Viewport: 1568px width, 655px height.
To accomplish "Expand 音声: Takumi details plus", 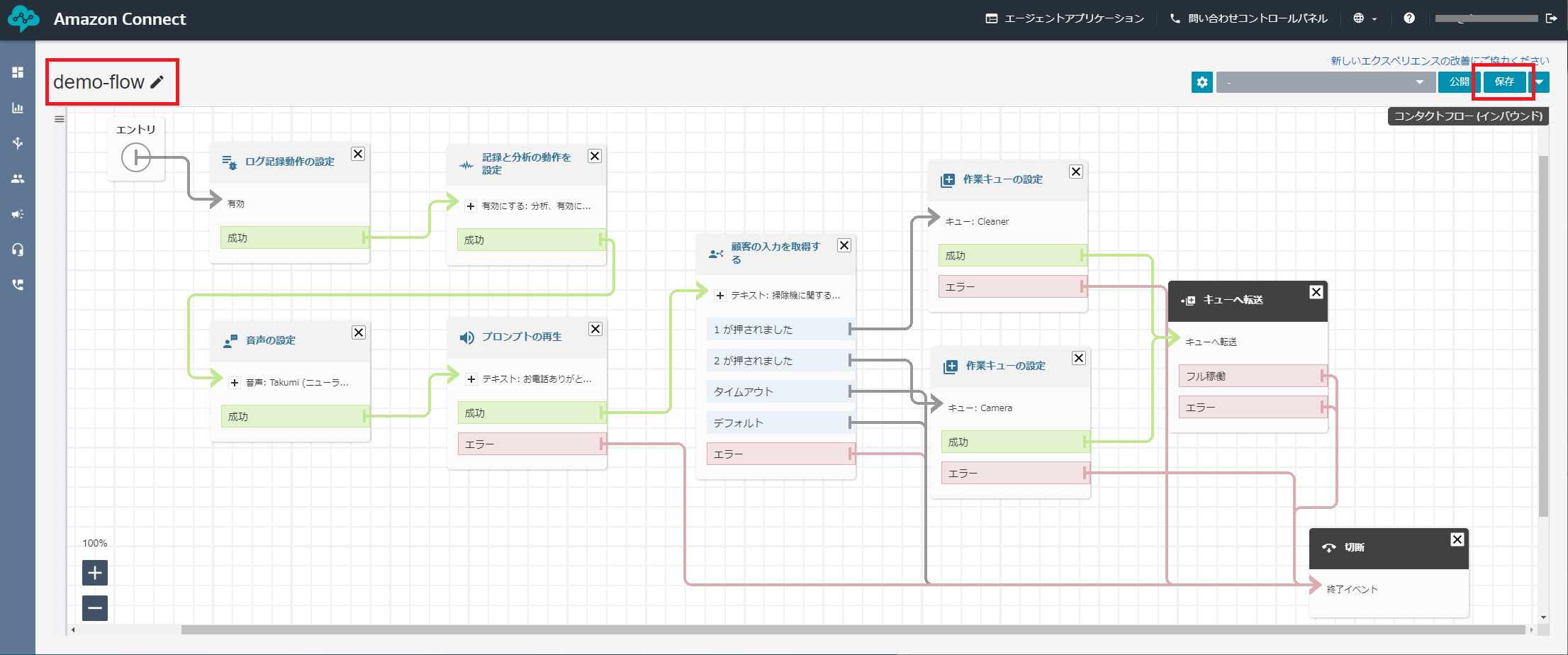I will (x=235, y=383).
